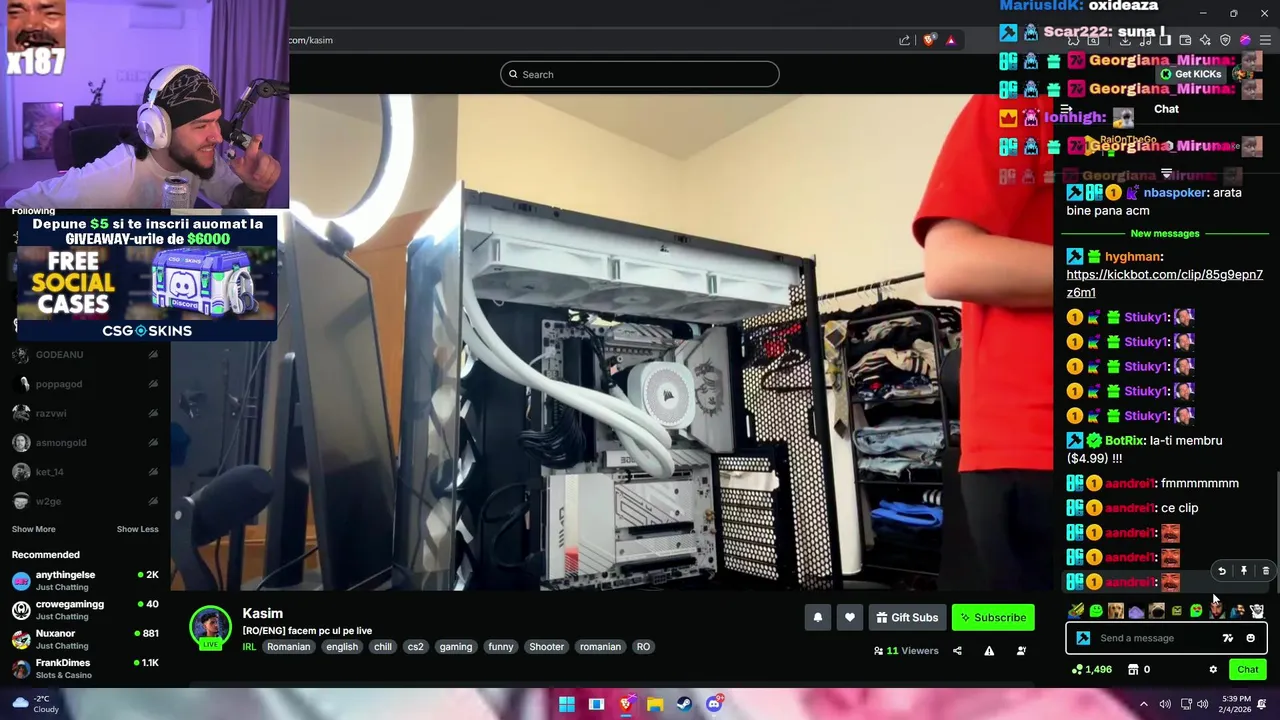This screenshot has width=1280, height=720.
Task: Select the Romanian tag
Action: 288,647
